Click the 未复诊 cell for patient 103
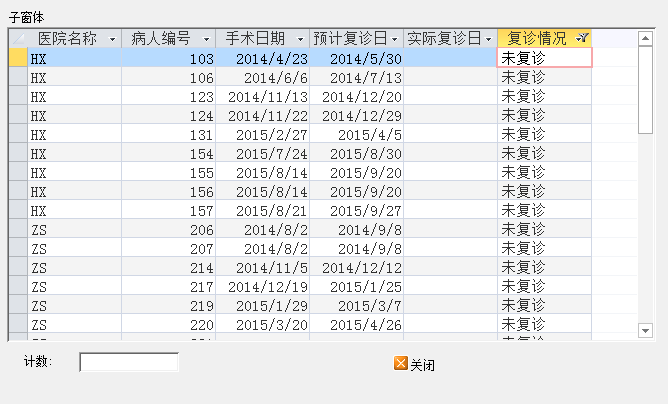668x404 pixels. (543, 59)
